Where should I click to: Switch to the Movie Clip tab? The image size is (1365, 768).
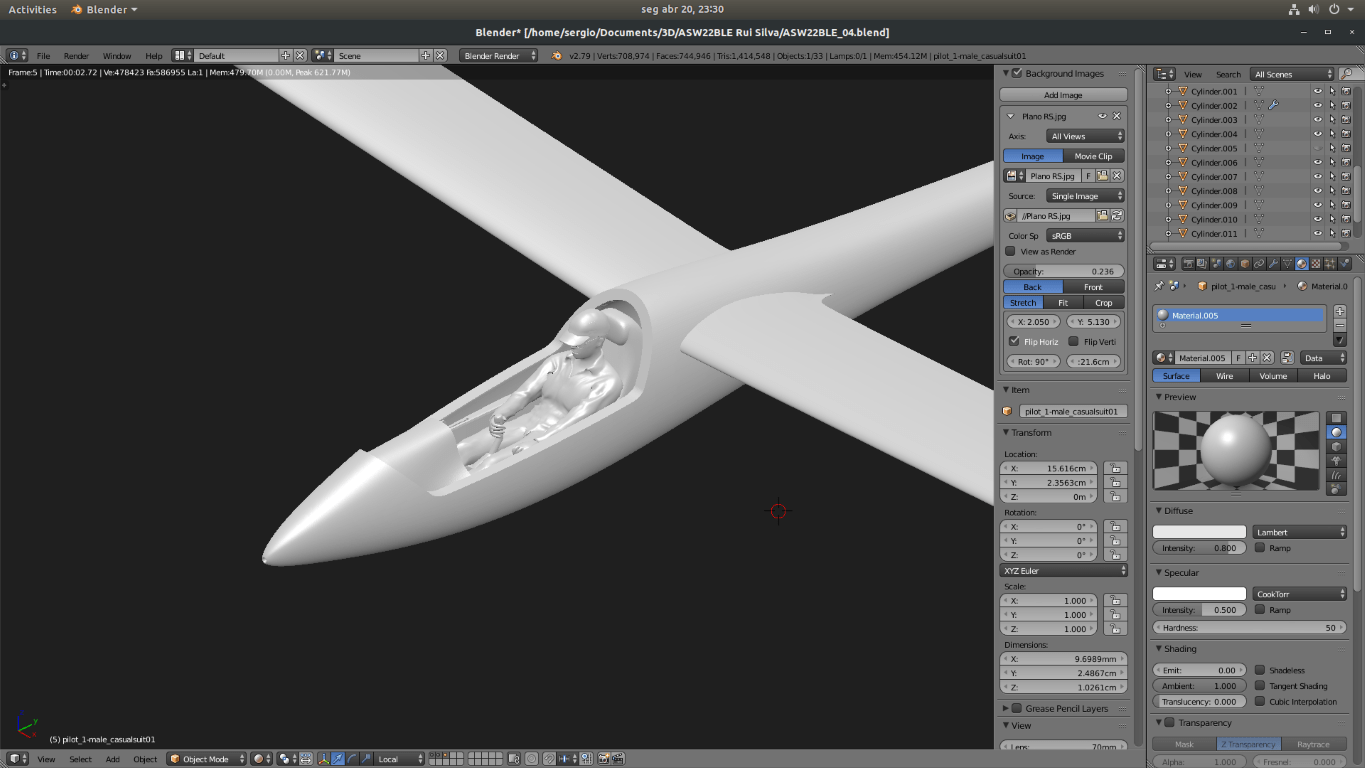coord(1092,156)
